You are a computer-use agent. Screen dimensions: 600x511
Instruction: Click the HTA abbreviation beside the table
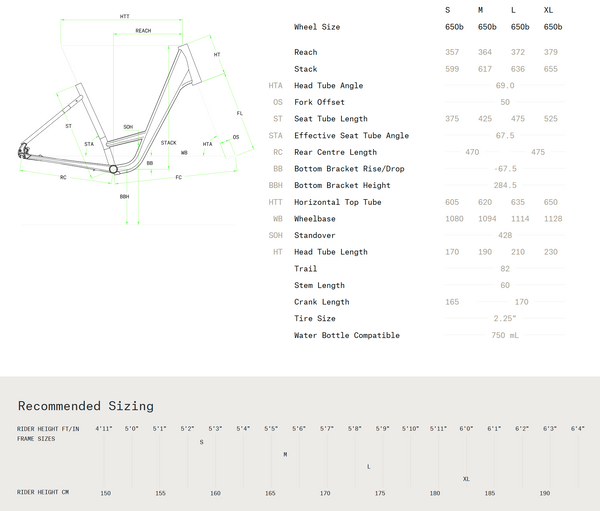276,86
